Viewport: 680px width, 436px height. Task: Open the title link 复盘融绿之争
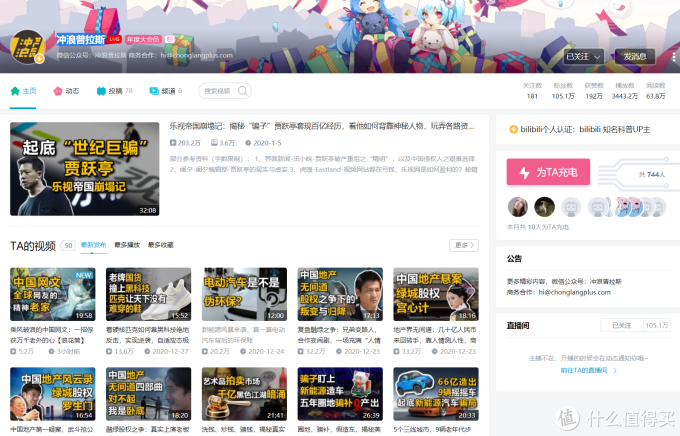340,335
